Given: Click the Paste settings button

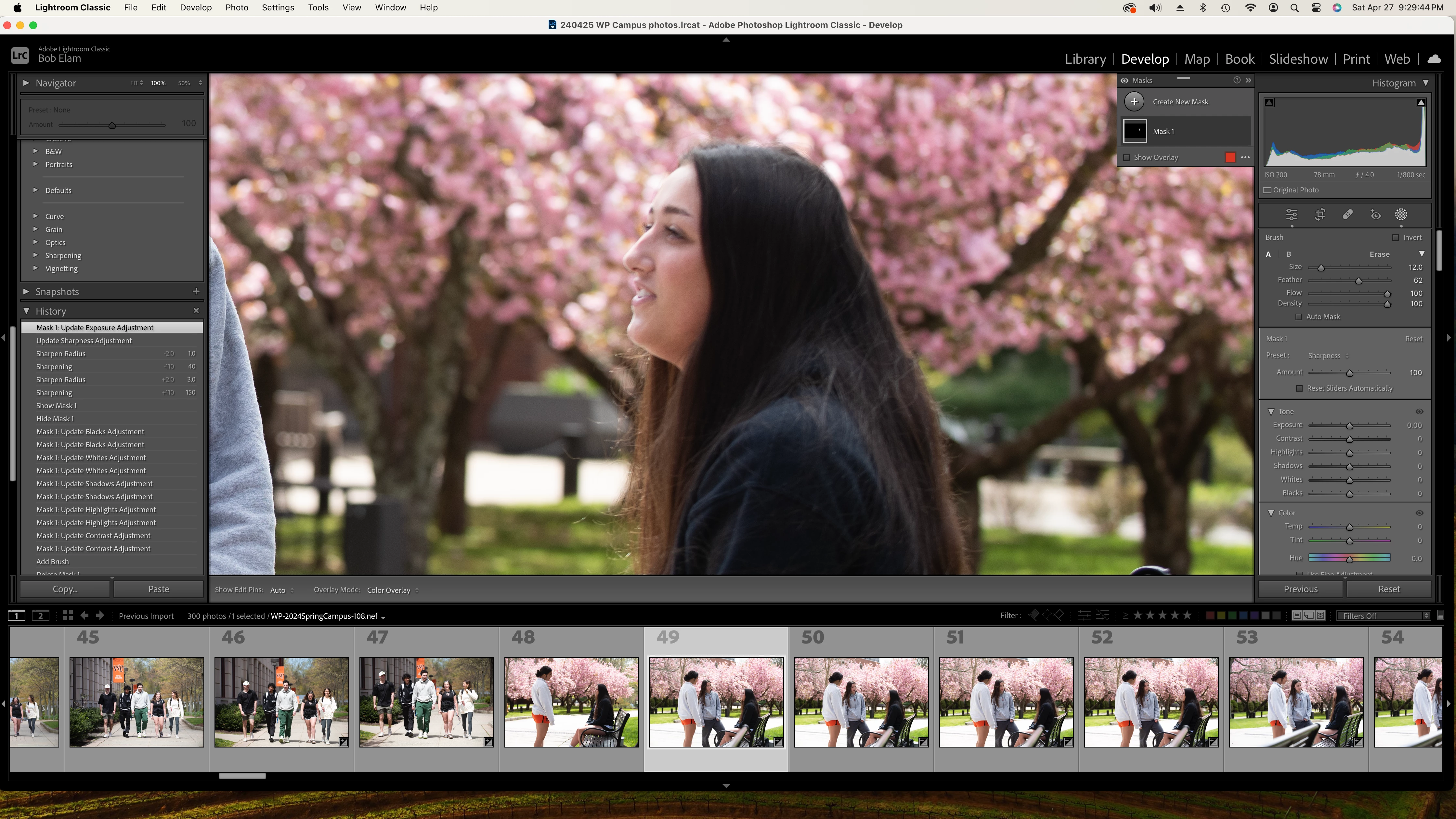Looking at the screenshot, I should click(158, 589).
